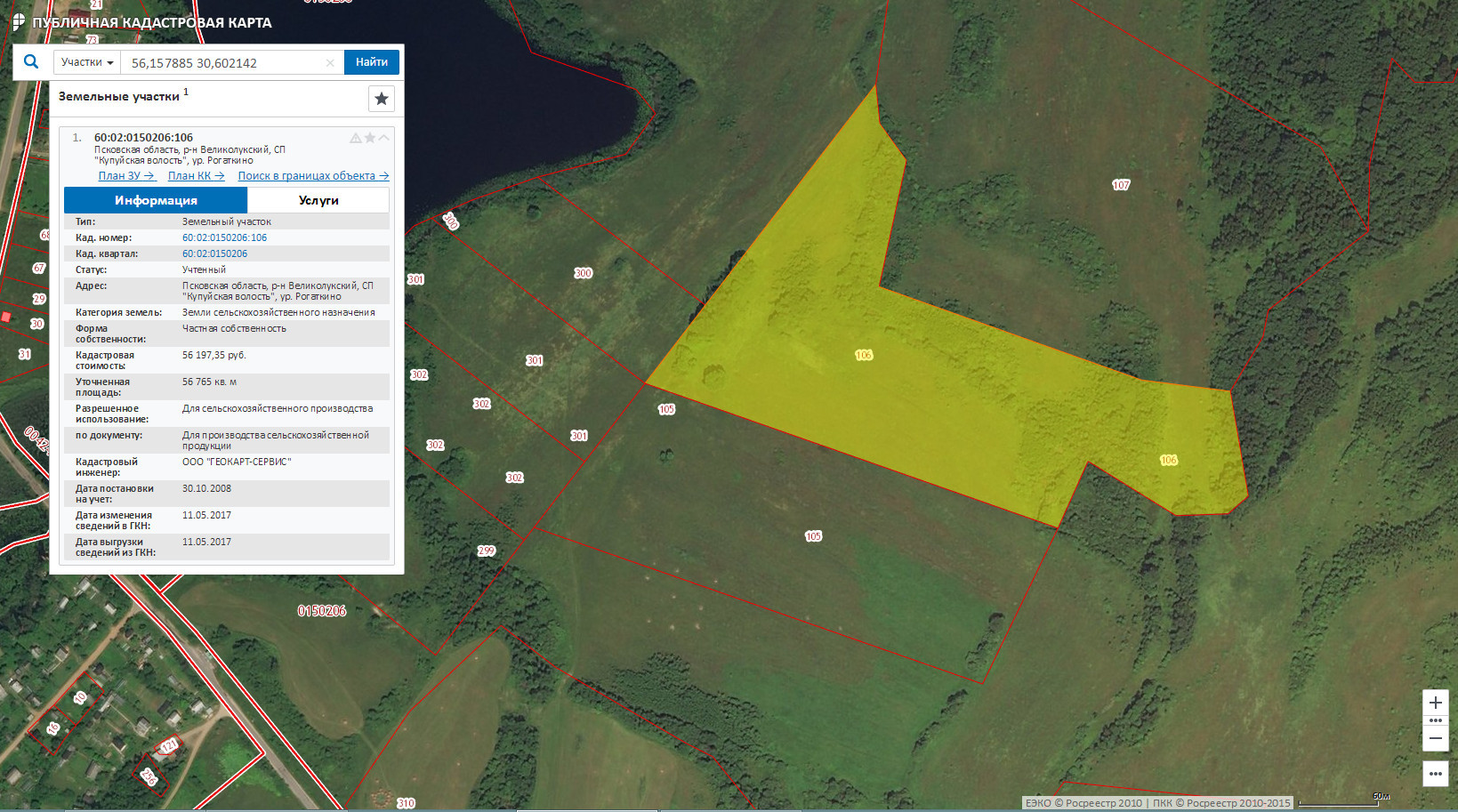Open the План ЗУ link
Viewport: 1458px width, 812px height.
click(x=126, y=176)
